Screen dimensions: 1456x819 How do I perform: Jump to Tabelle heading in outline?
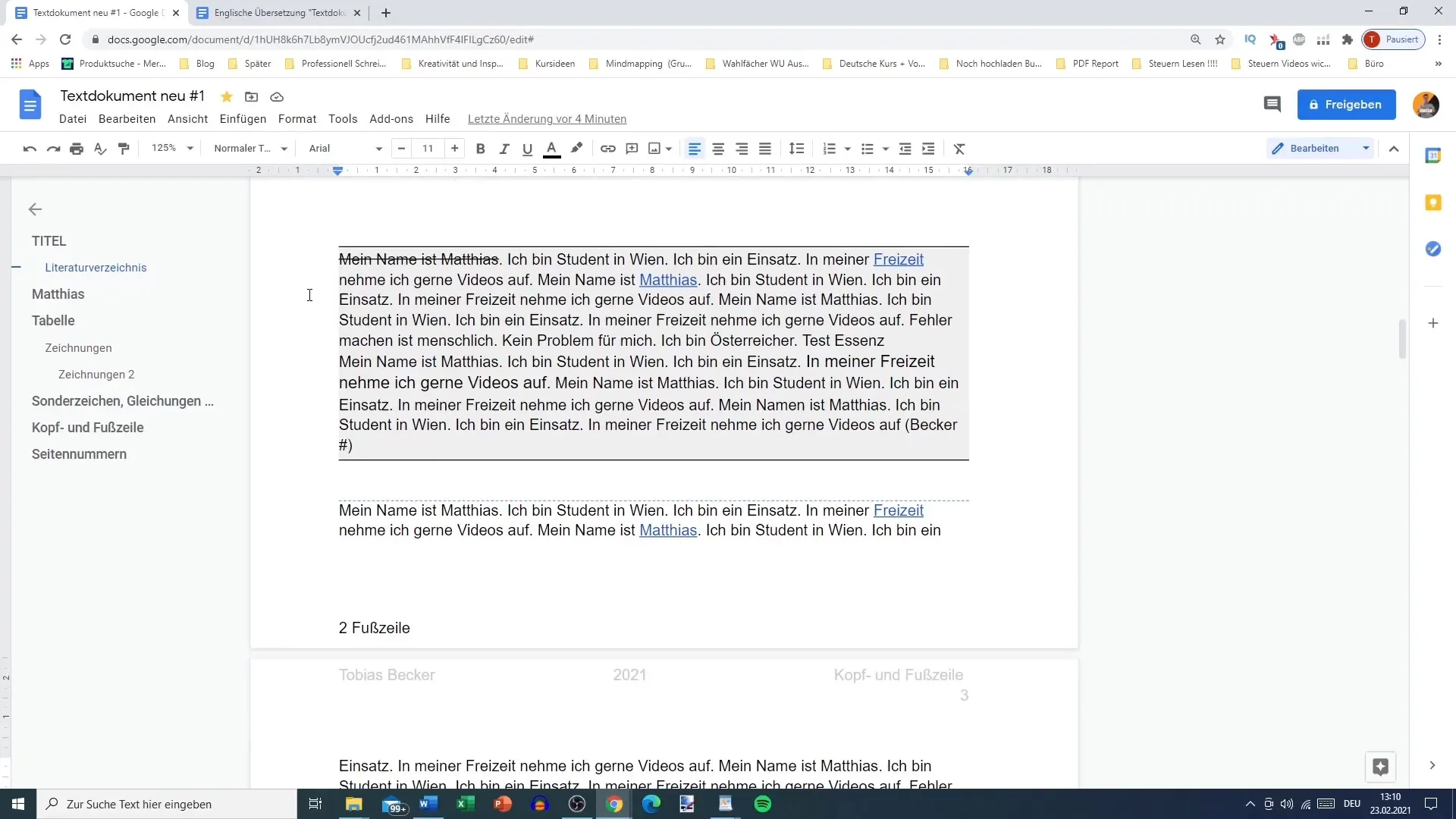[x=53, y=321]
